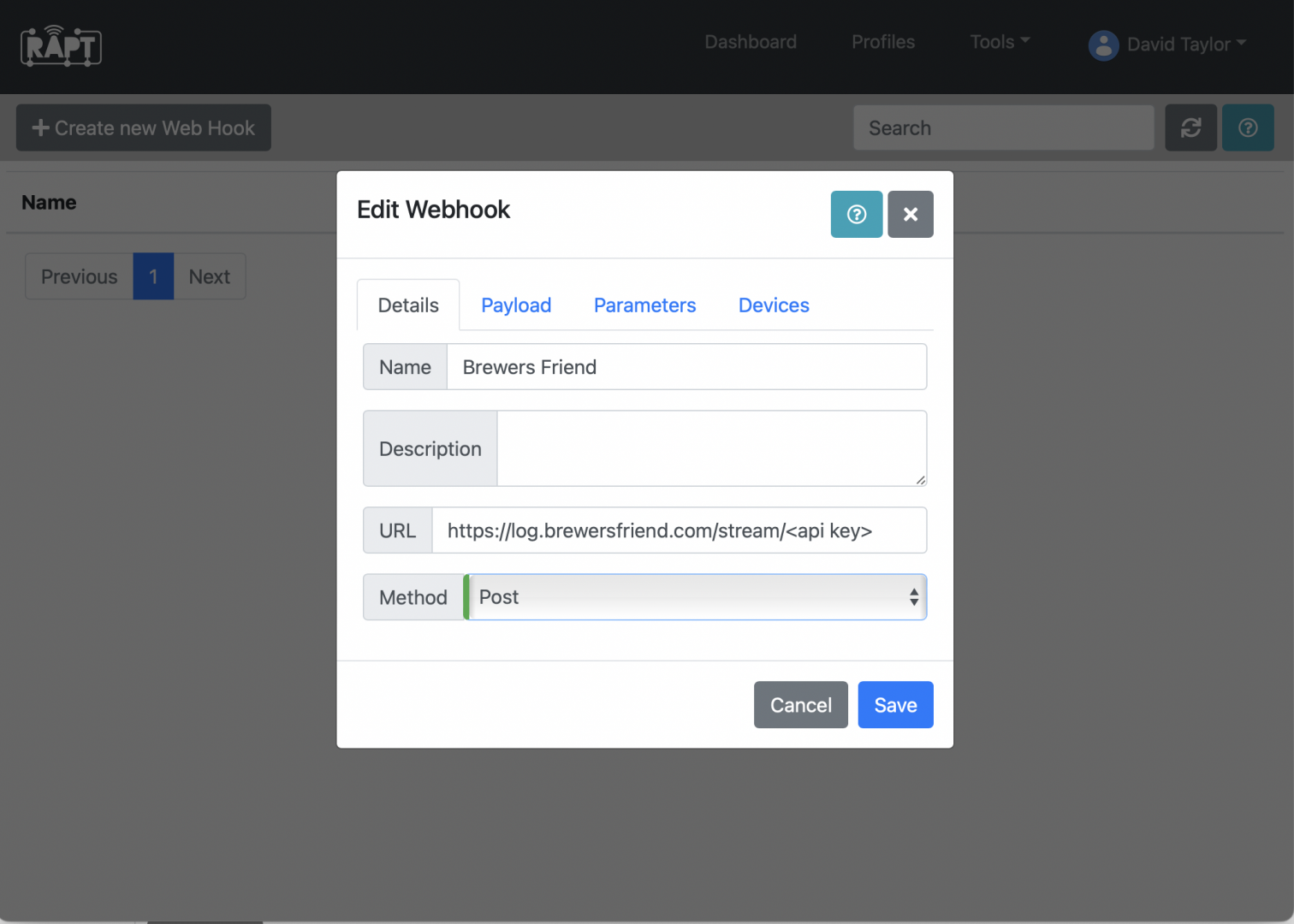Open the Devices tab
The height and width of the screenshot is (924, 1294).
[773, 305]
